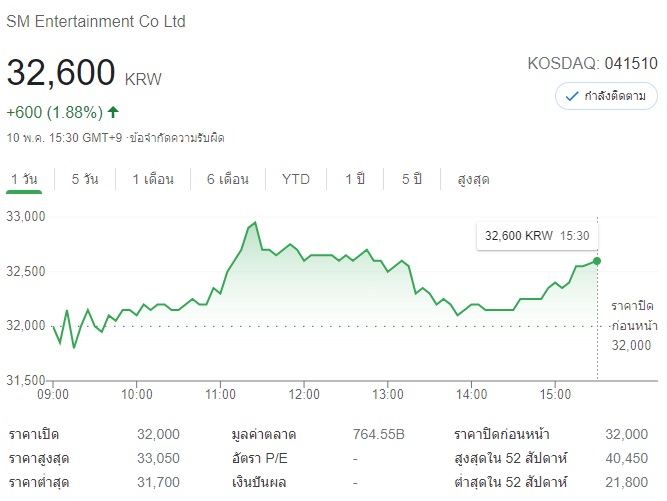Click the 31,500 y-axis label
This screenshot has height=501, width=667.
coord(26,380)
